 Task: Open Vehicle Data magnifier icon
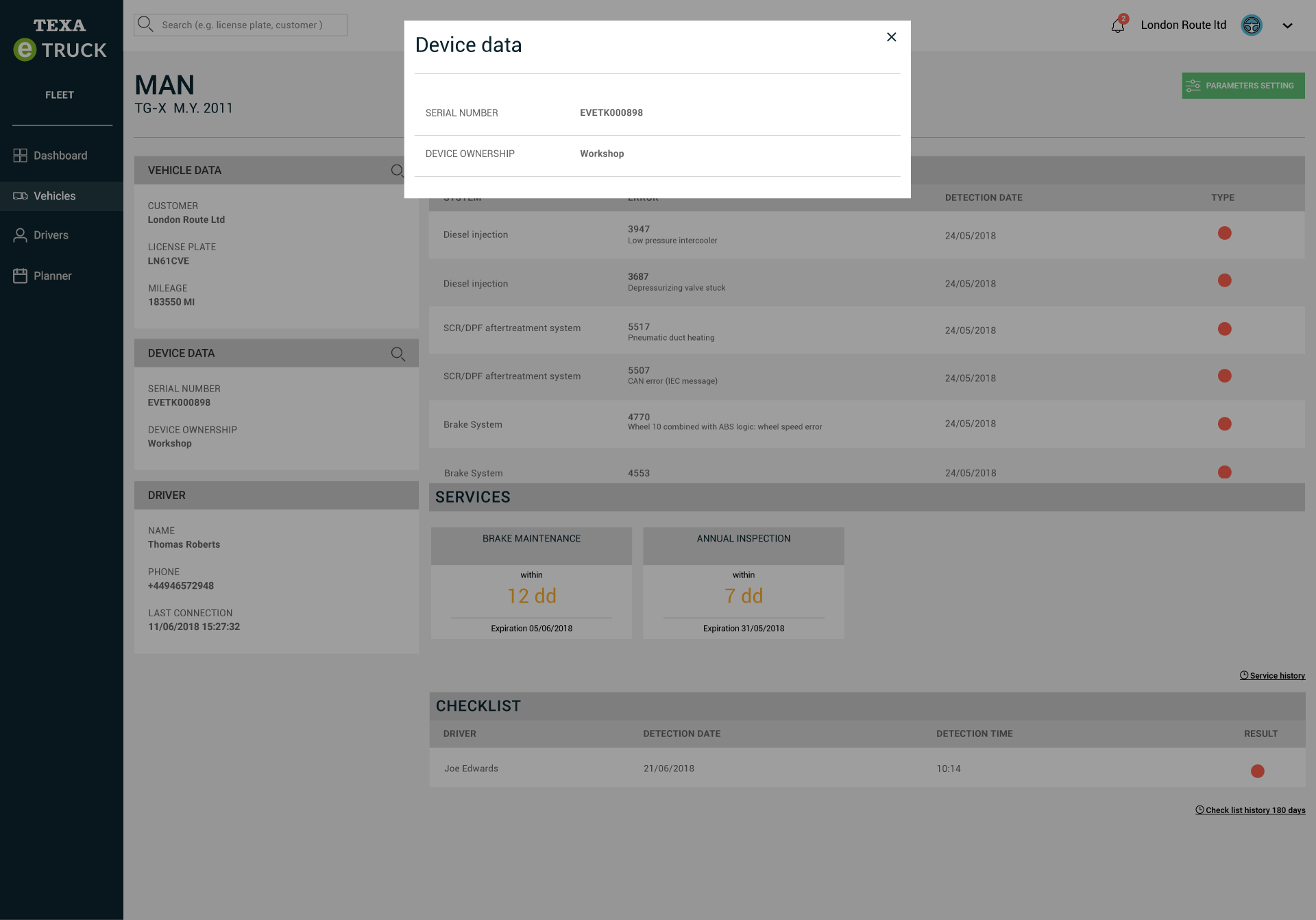(398, 171)
